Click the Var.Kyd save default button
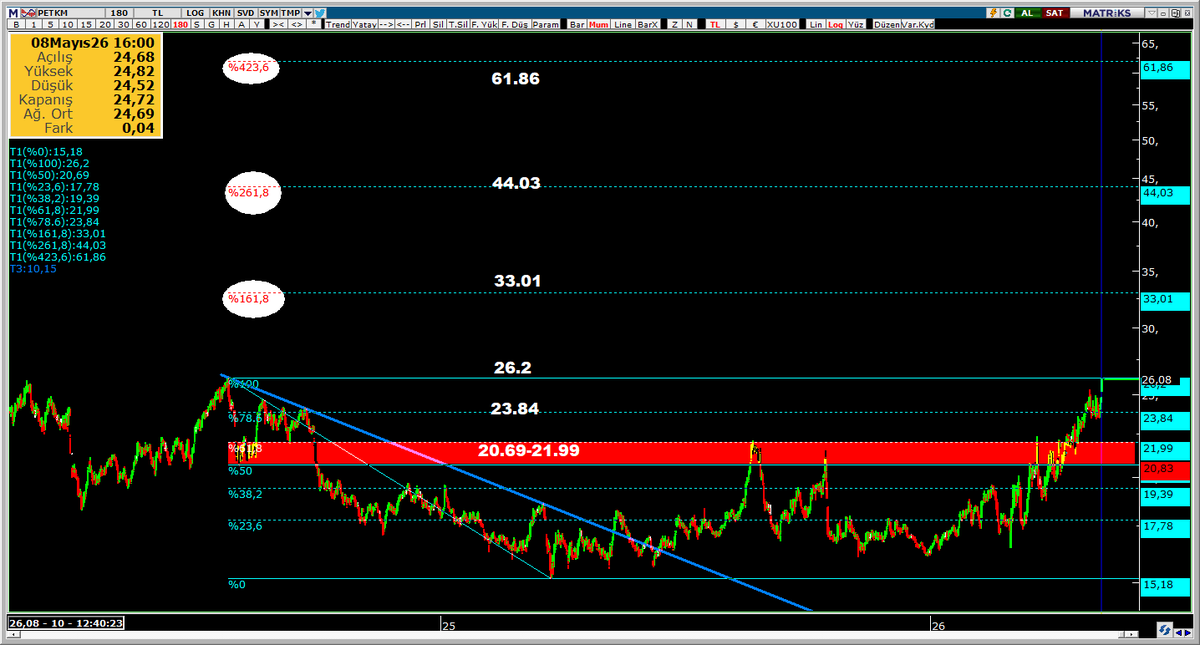This screenshot has height=645, width=1200. (x=918, y=24)
